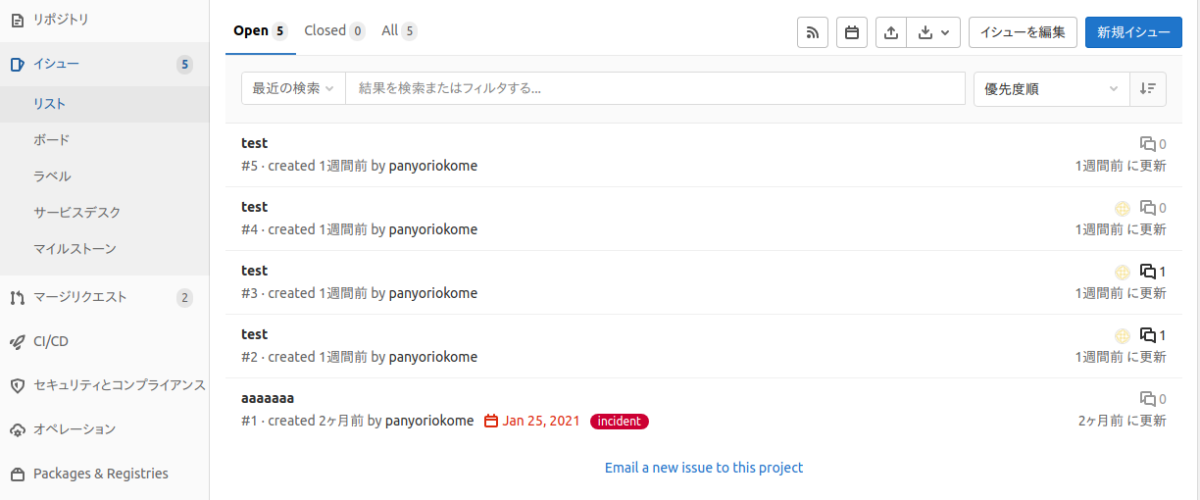Open the 最近の検索 recent searches dropdown
This screenshot has height=500, width=1200.
click(x=293, y=88)
